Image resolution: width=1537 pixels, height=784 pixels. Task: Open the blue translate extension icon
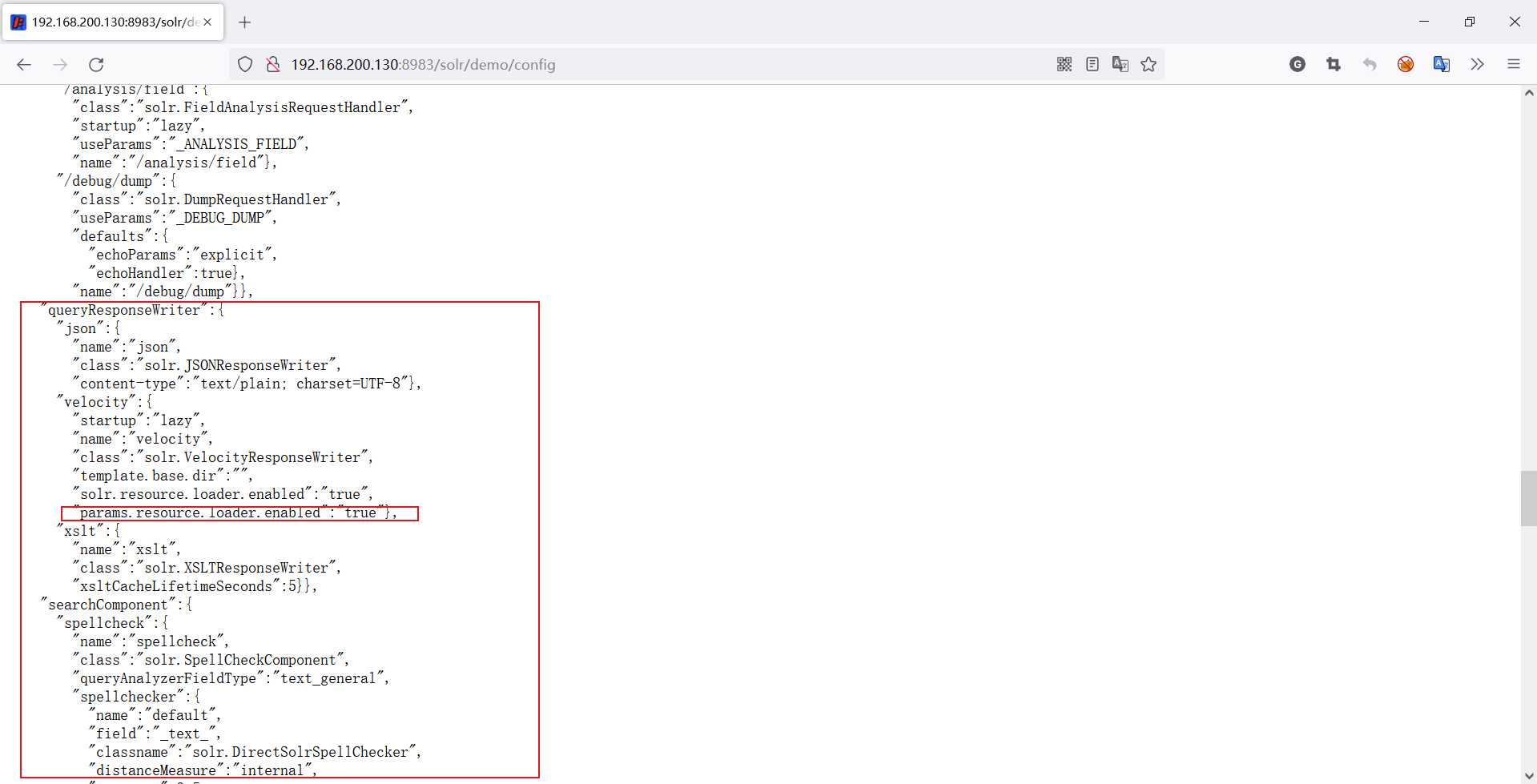pos(1442,65)
